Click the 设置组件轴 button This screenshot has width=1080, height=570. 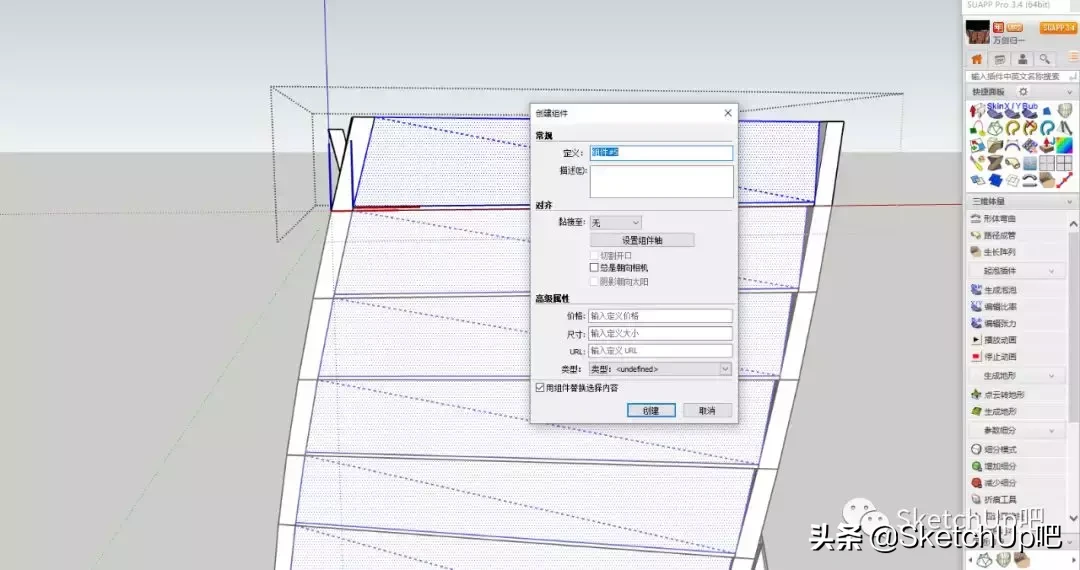tap(642, 240)
